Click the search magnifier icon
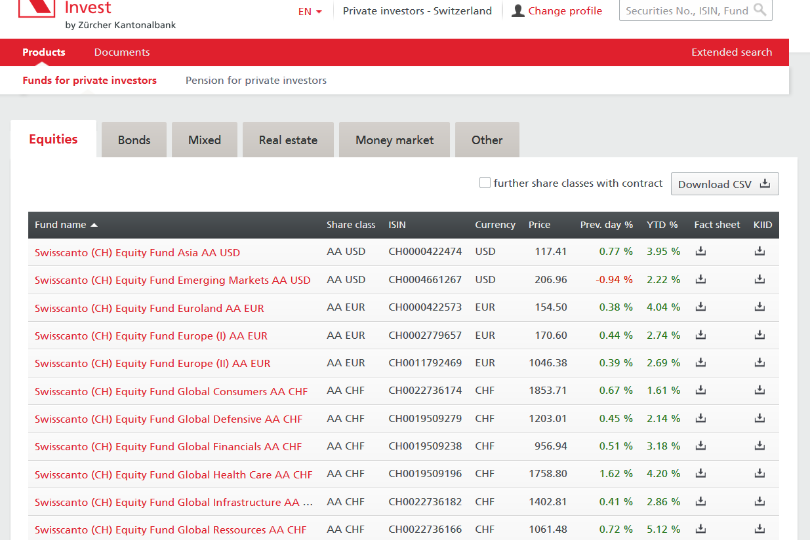 click(760, 10)
